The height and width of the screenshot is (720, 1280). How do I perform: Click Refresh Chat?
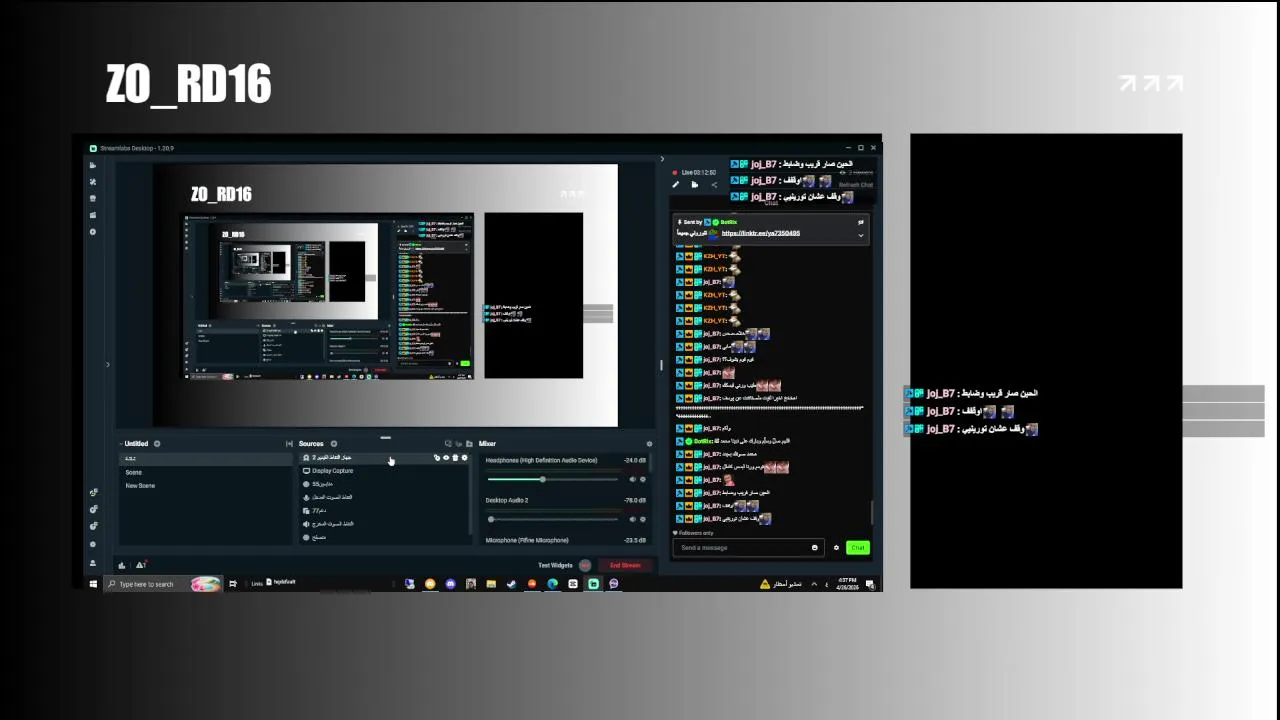[x=855, y=186]
